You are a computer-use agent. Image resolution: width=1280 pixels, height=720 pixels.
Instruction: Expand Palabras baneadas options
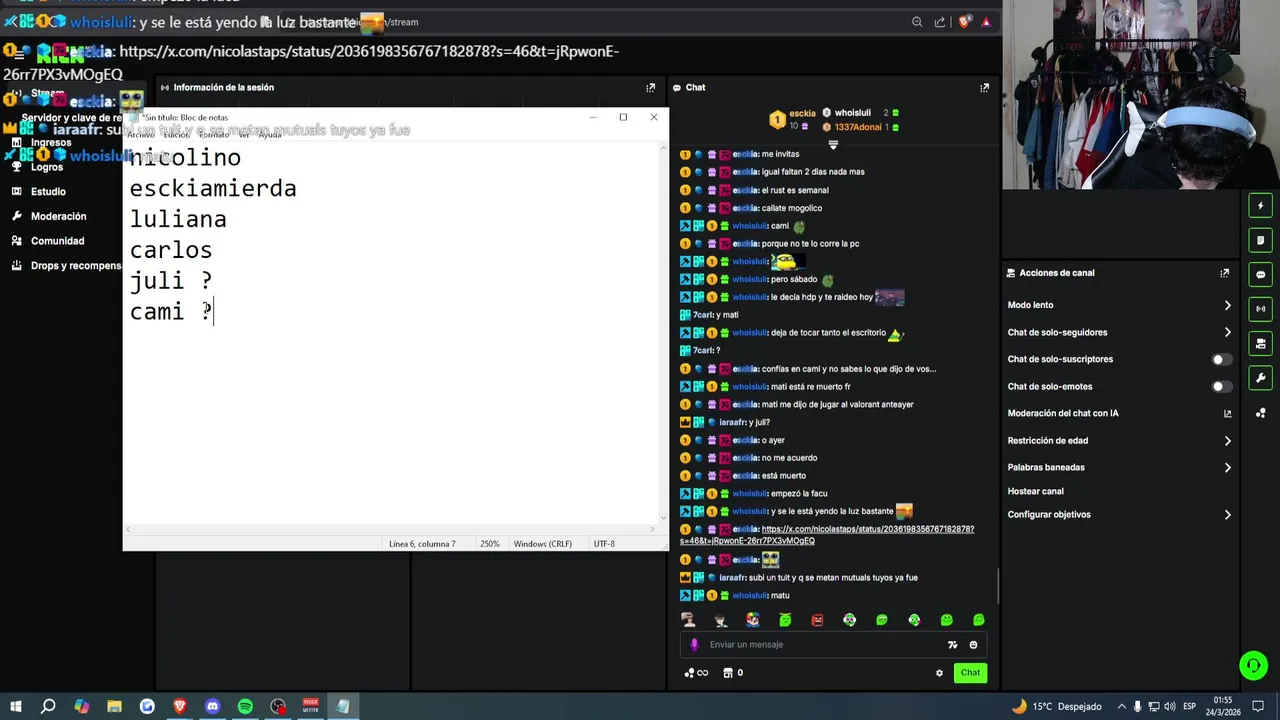(1227, 467)
